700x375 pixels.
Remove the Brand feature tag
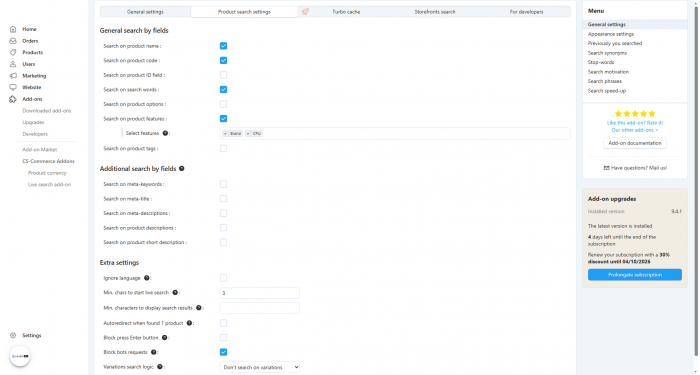tap(225, 133)
